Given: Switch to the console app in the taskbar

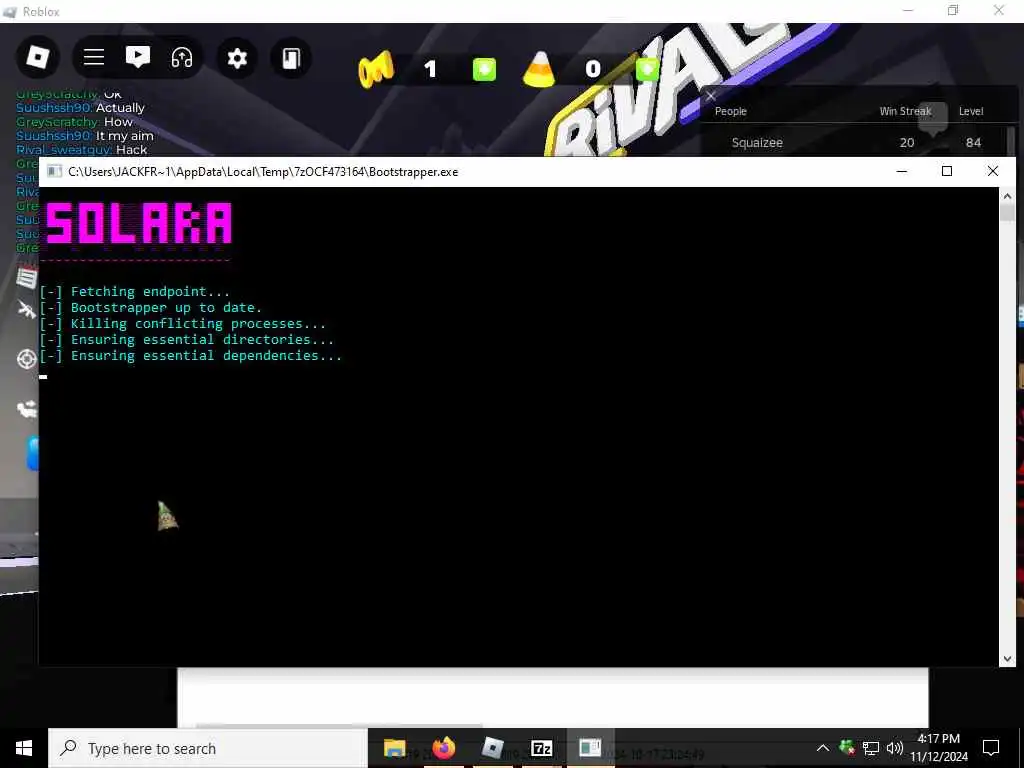Looking at the screenshot, I should click(590, 748).
